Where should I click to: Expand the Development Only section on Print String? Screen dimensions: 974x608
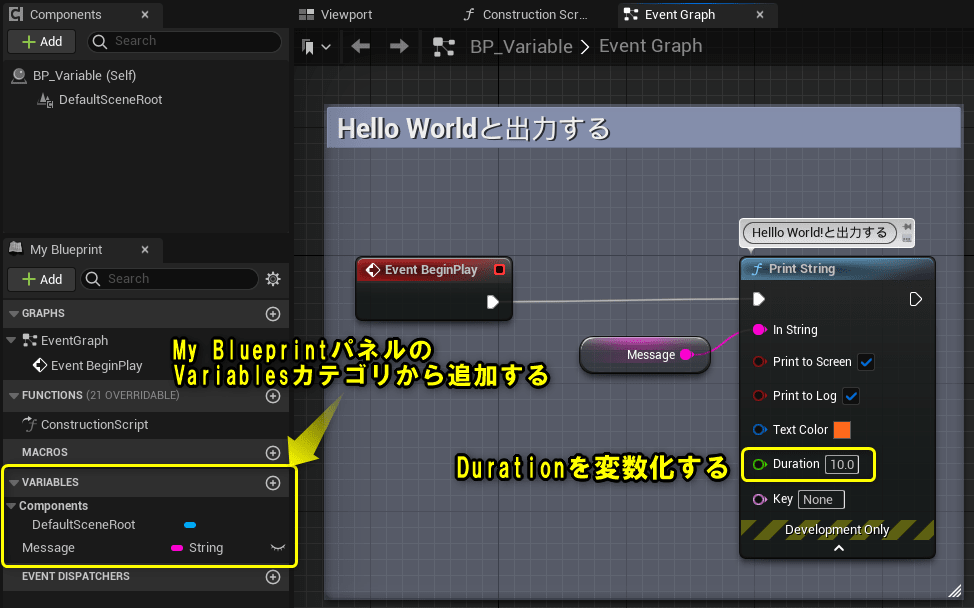pos(838,548)
